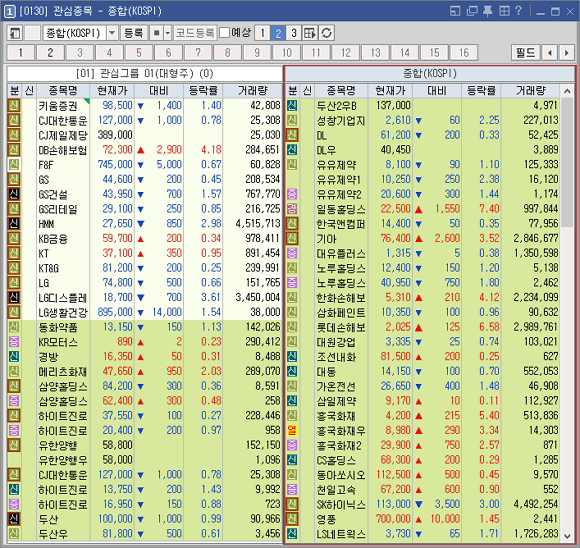The height and width of the screenshot is (548, 580).
Task: Click the 신 badge beside 기아
Action: [292, 239]
